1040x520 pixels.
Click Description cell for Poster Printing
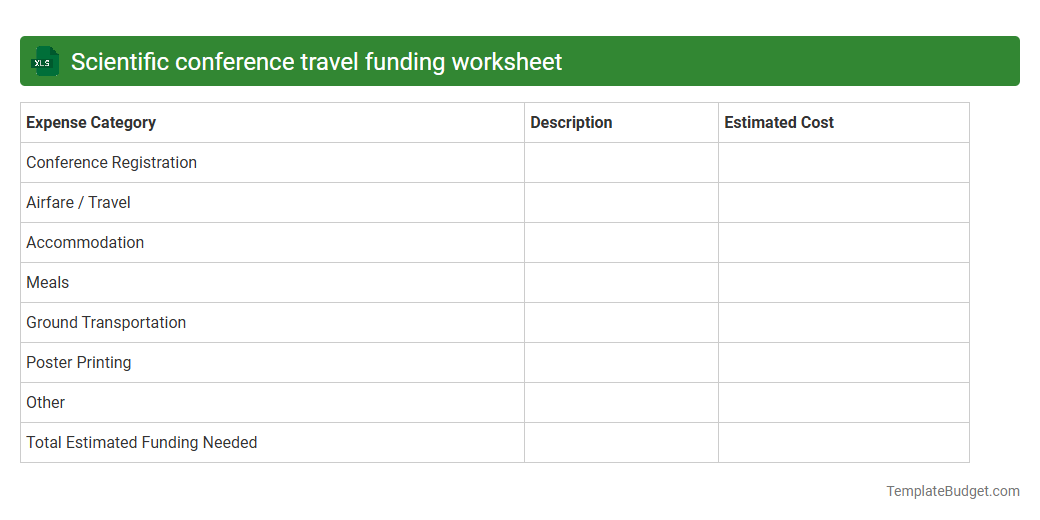point(621,362)
